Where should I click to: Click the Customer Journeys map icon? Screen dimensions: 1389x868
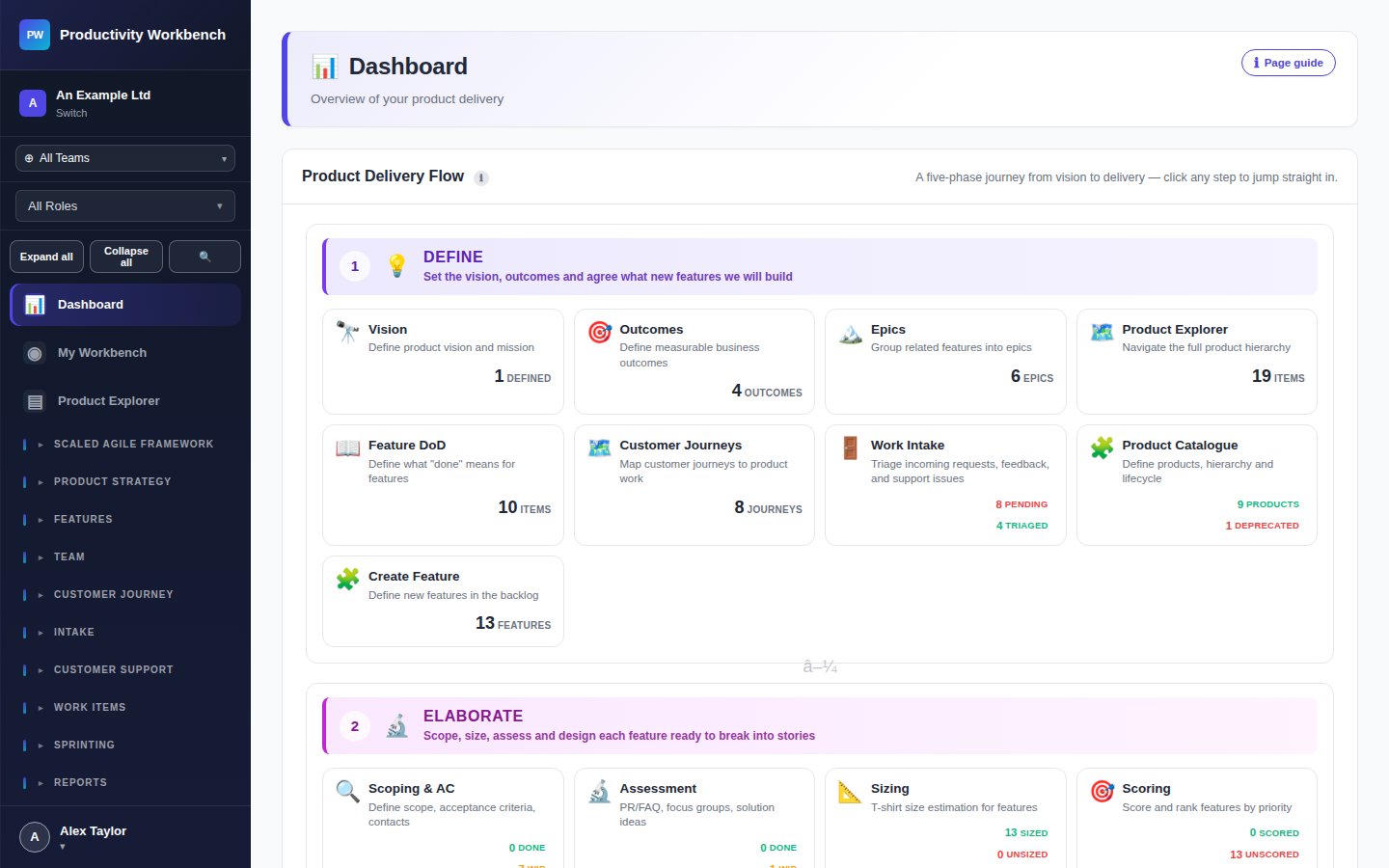point(599,448)
